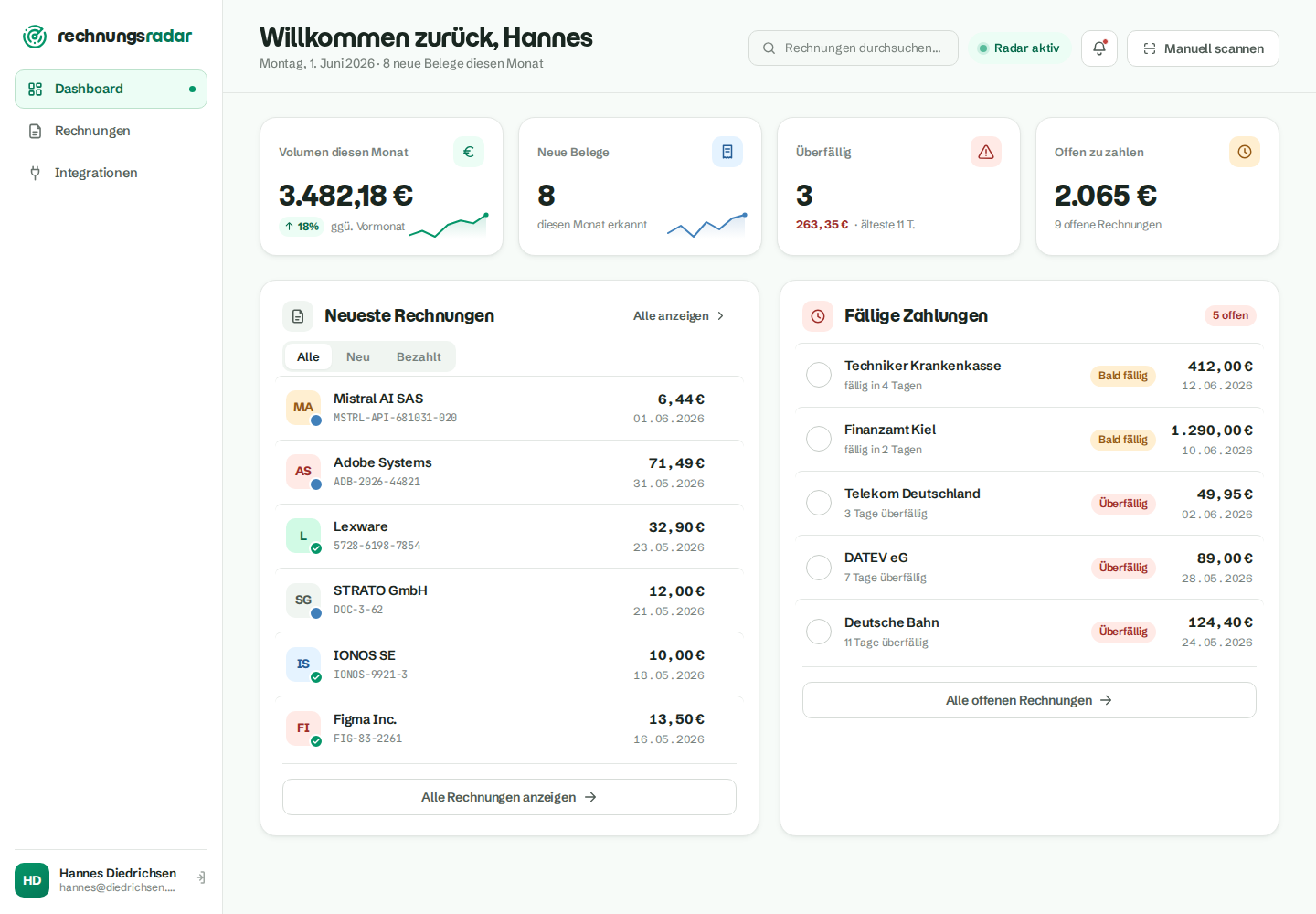Click the 9 offene Rechnungen text
Viewport: 1316px width, 914px height.
click(1108, 225)
